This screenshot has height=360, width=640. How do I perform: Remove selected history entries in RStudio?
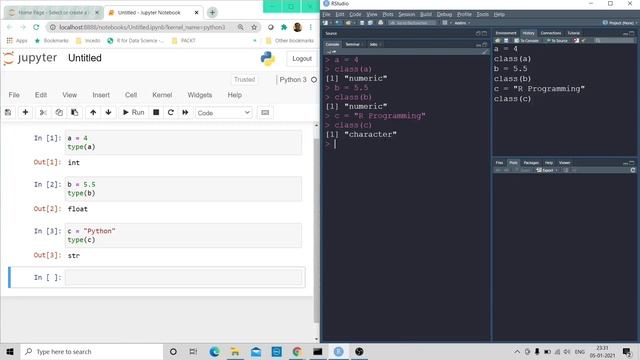(576, 40)
